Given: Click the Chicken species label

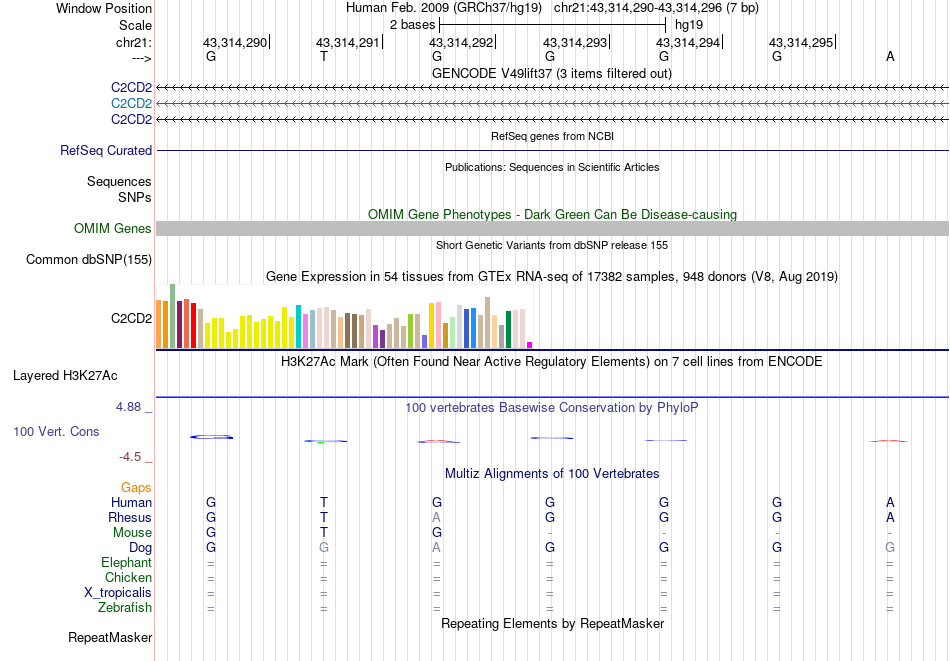Looking at the screenshot, I should (x=128, y=578).
